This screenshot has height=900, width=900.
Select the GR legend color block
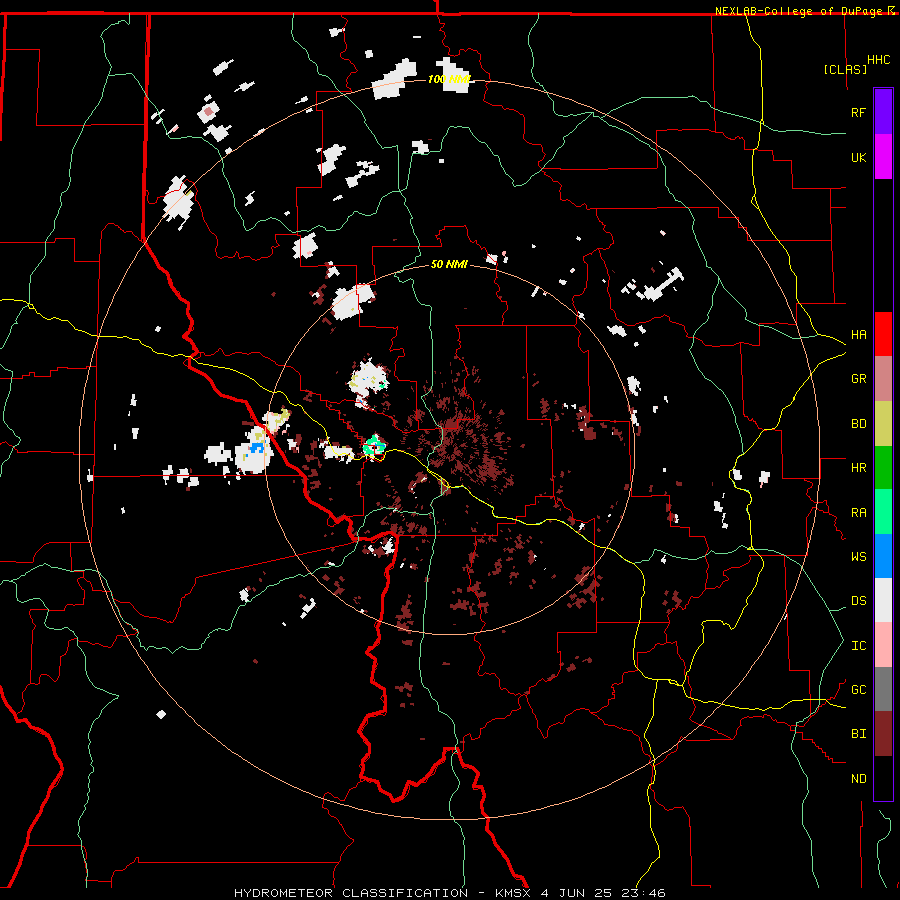(x=883, y=379)
